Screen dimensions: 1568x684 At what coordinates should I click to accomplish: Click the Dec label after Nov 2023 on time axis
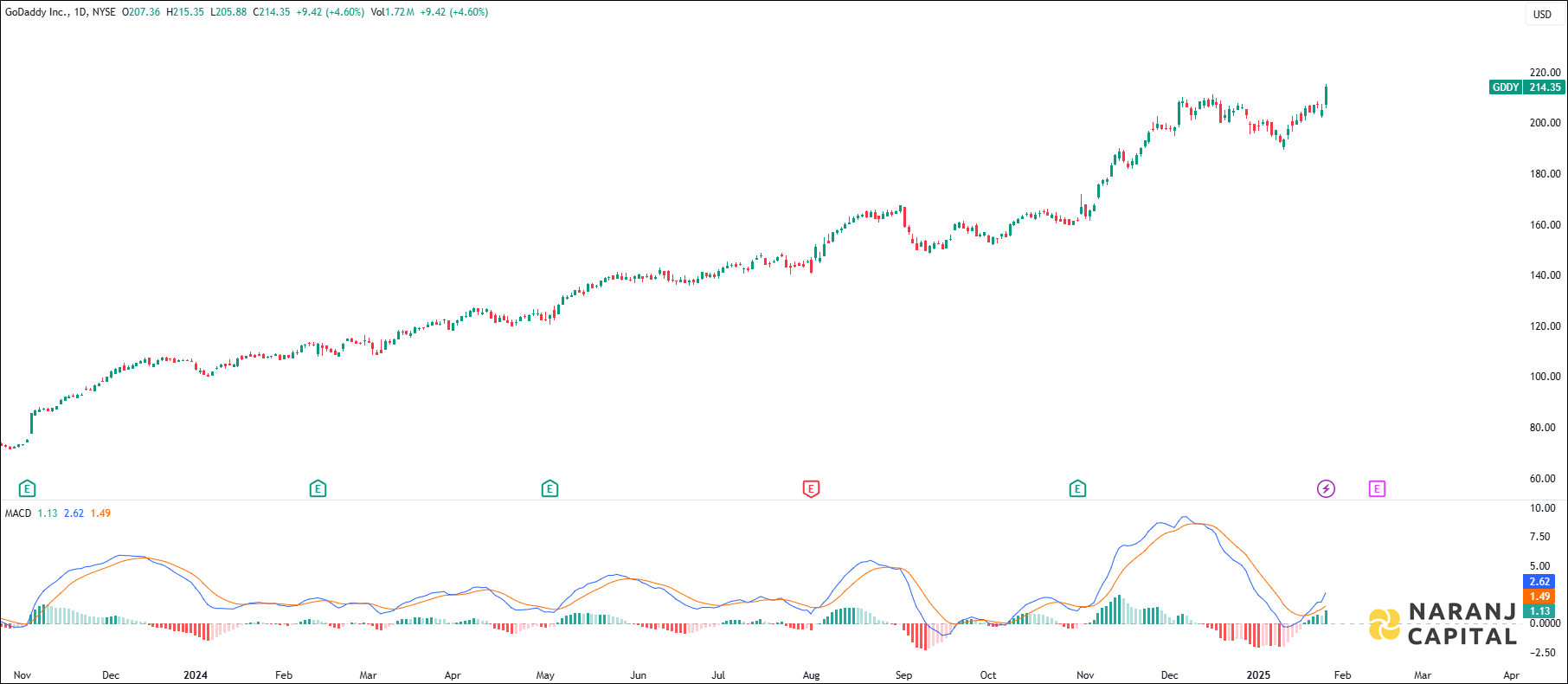click(x=111, y=675)
